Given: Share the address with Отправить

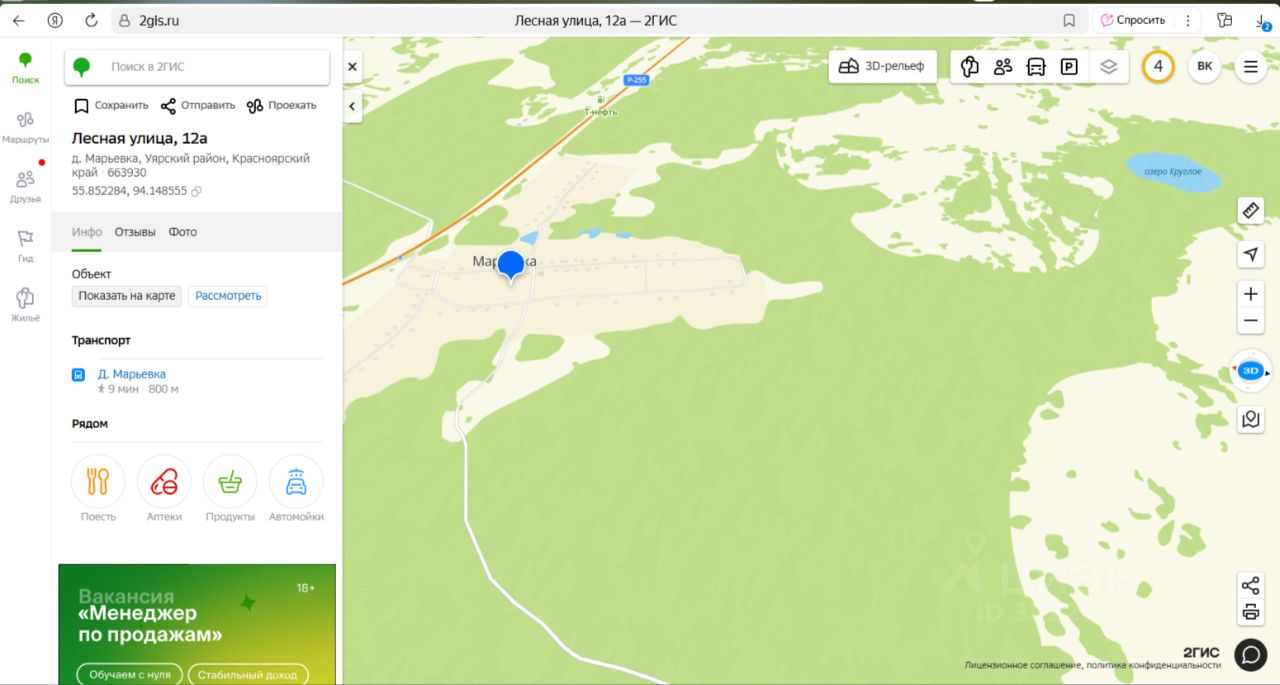Looking at the screenshot, I should point(198,105).
